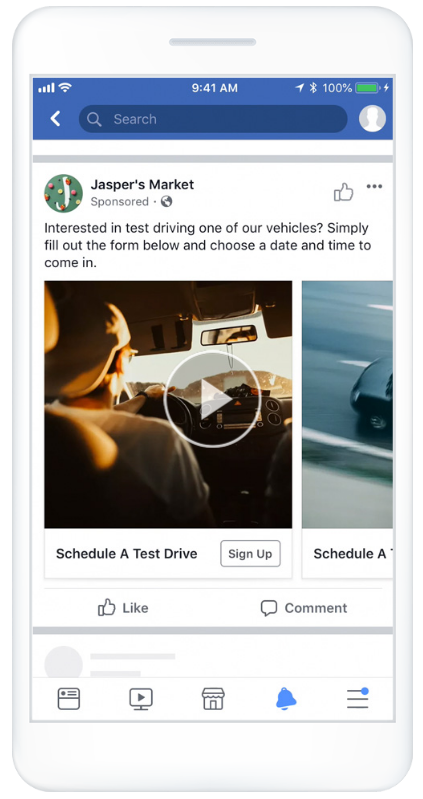The width and height of the screenshot is (423, 799).
Task: Switch to the Watch video tab
Action: pos(141,699)
